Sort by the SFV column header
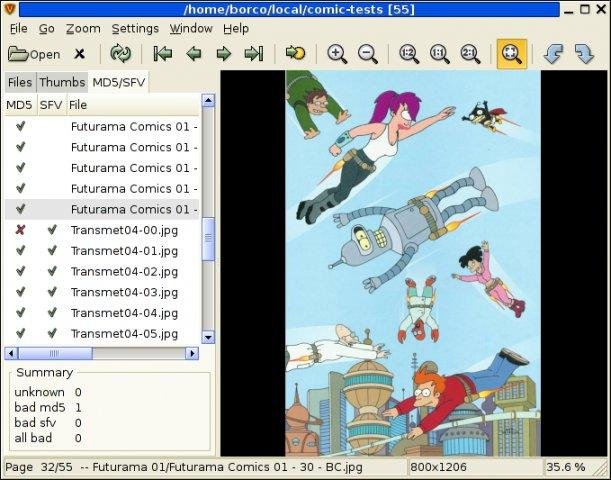 [x=51, y=105]
